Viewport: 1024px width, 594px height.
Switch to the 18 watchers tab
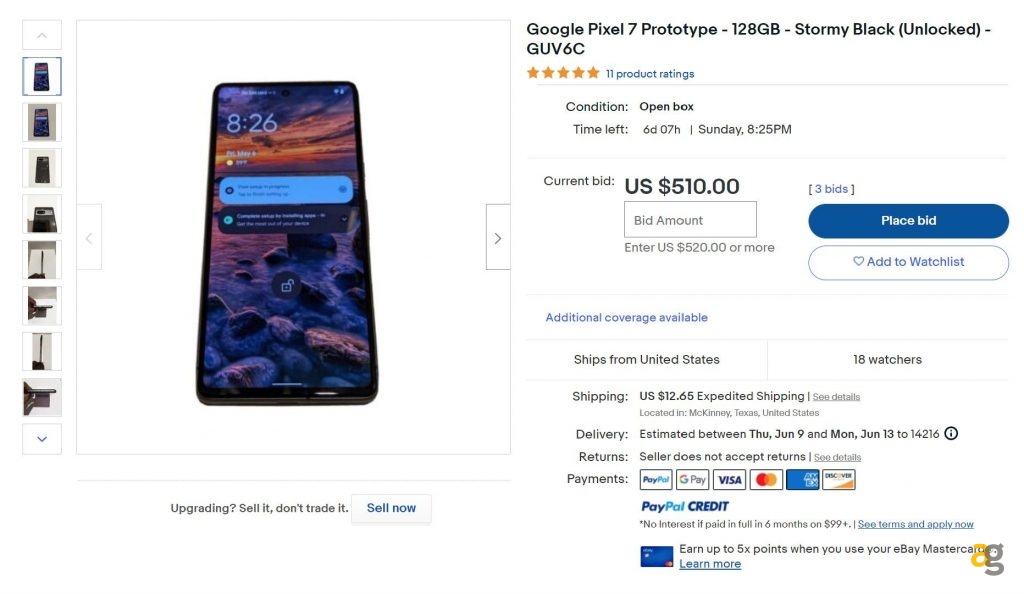point(887,359)
